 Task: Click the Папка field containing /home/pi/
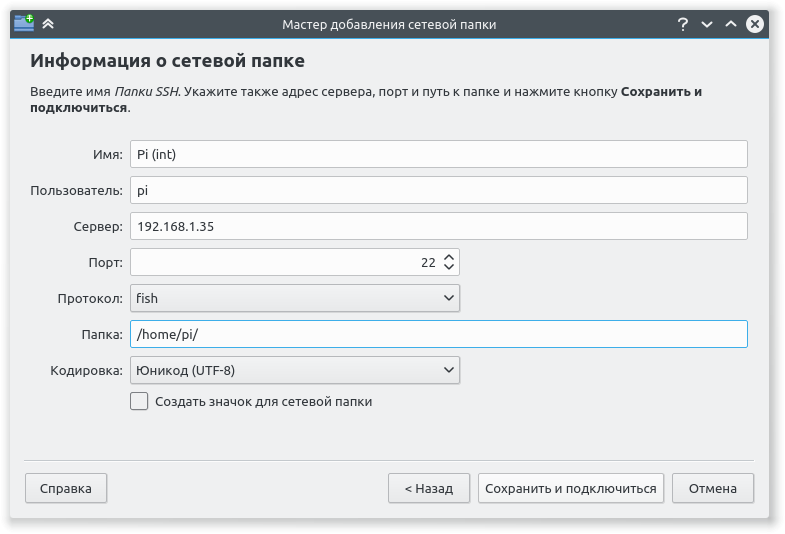pyautogui.click(x=438, y=334)
